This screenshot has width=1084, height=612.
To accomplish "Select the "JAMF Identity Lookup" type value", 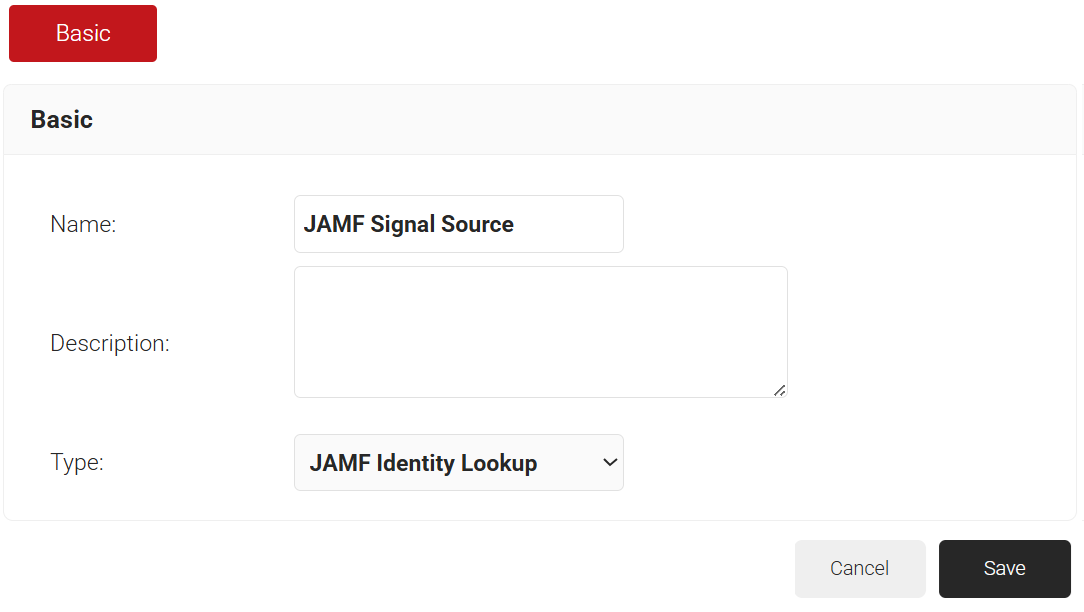I will 423,463.
